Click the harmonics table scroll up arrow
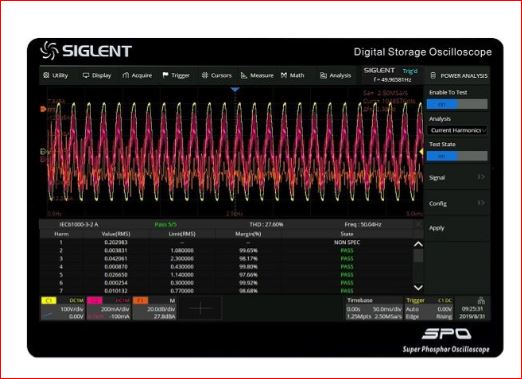 (x=418, y=244)
